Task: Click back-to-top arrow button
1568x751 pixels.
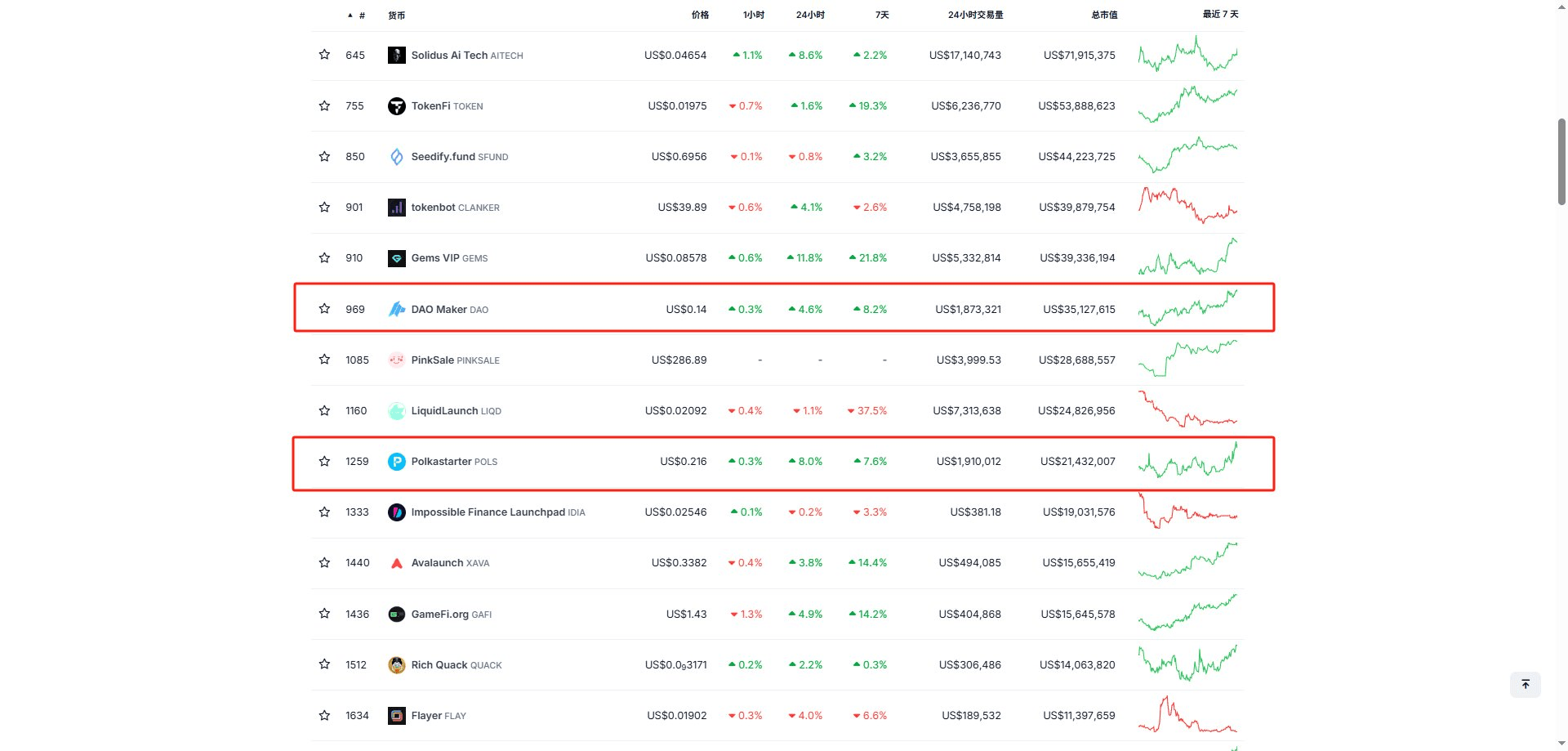Action: [1525, 685]
